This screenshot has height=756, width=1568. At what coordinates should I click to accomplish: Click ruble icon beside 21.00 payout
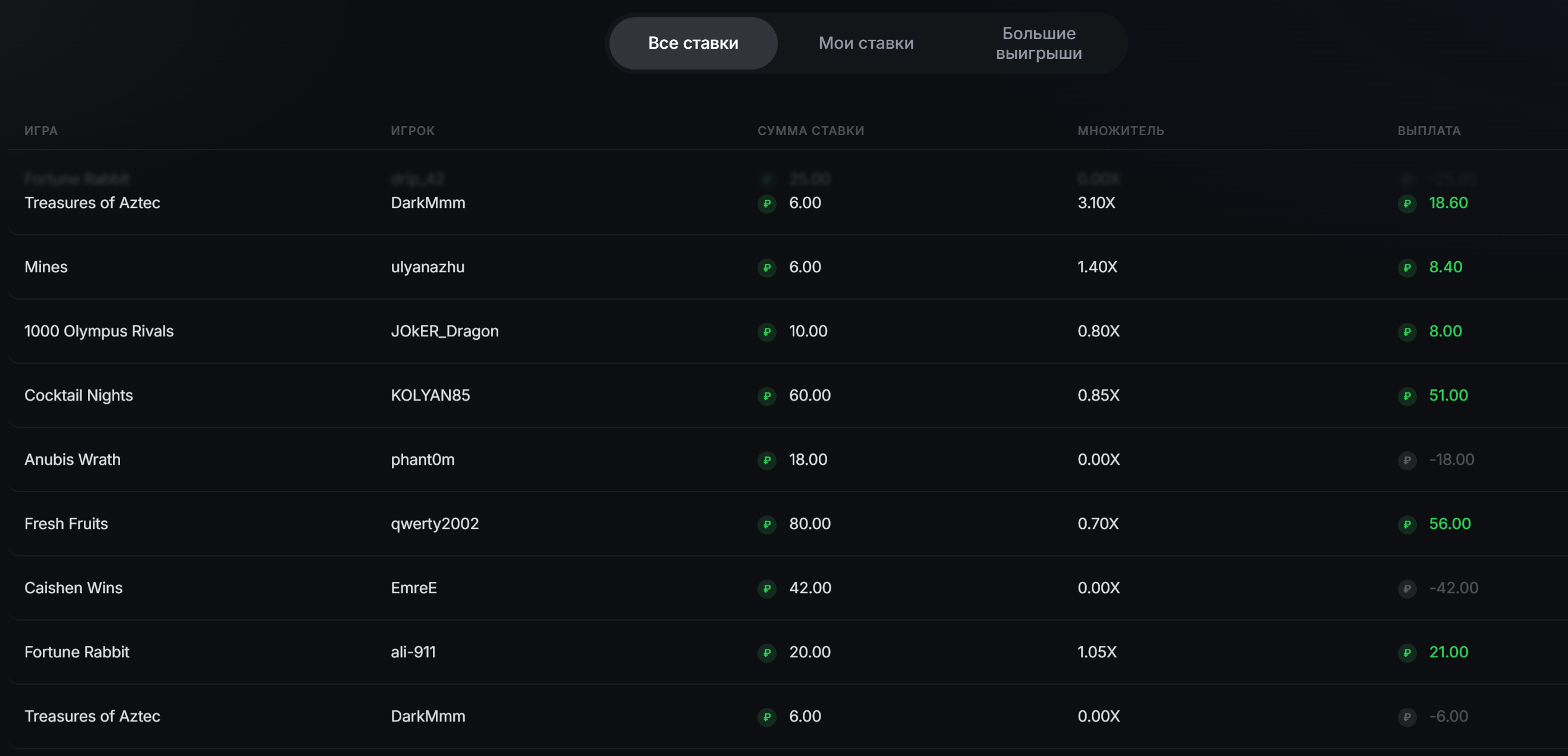click(x=1407, y=653)
